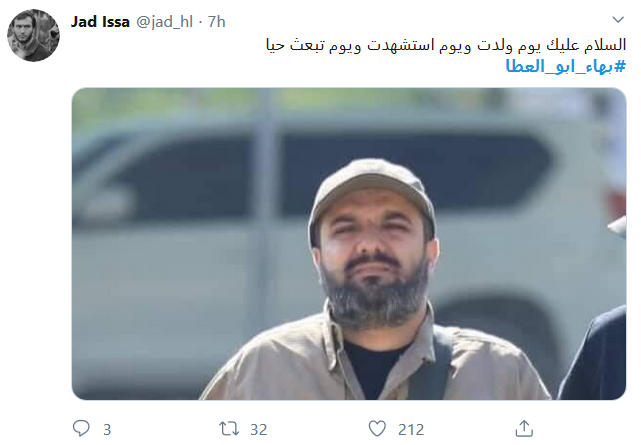Click the reply speech bubble icon
Viewport: 641px width, 445px height.
(81, 429)
